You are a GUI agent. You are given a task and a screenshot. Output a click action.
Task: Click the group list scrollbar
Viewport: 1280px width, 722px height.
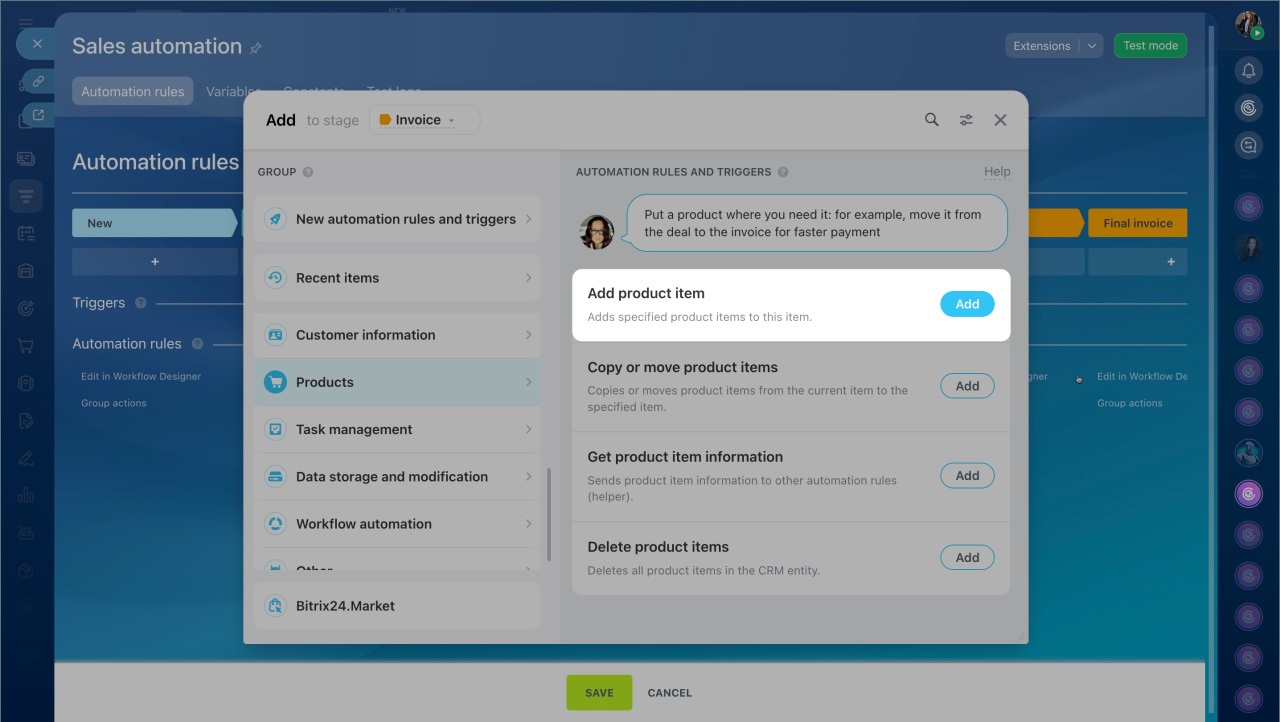pyautogui.click(x=548, y=515)
